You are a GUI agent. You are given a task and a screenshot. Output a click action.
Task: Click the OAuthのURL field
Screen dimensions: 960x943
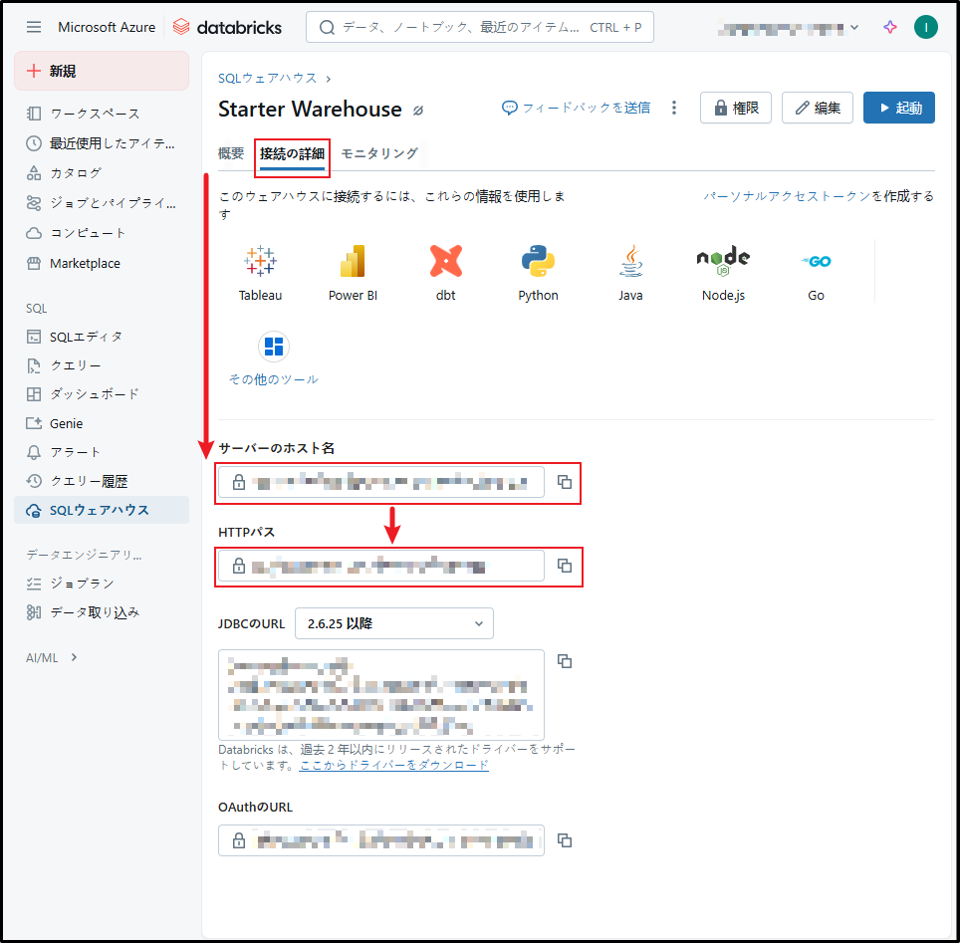(381, 840)
